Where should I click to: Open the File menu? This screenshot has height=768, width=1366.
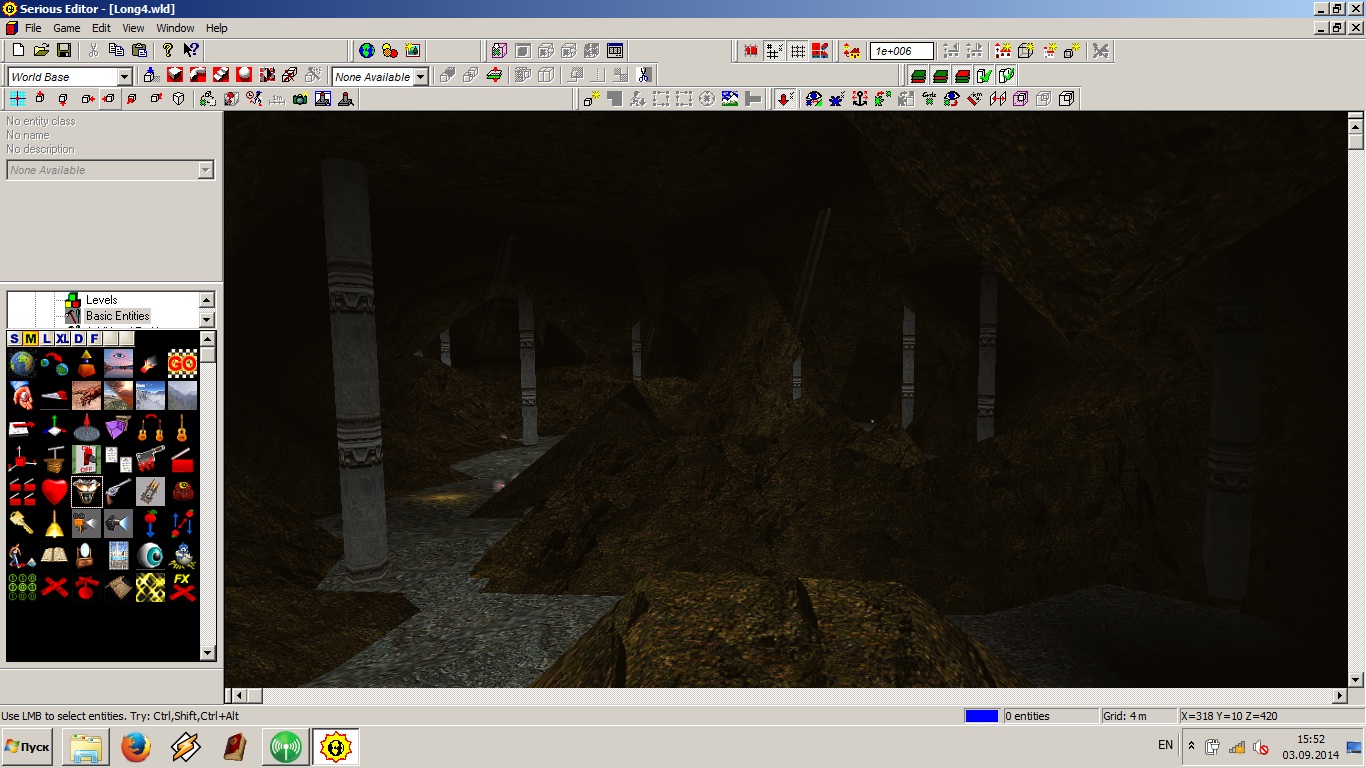(x=33, y=28)
